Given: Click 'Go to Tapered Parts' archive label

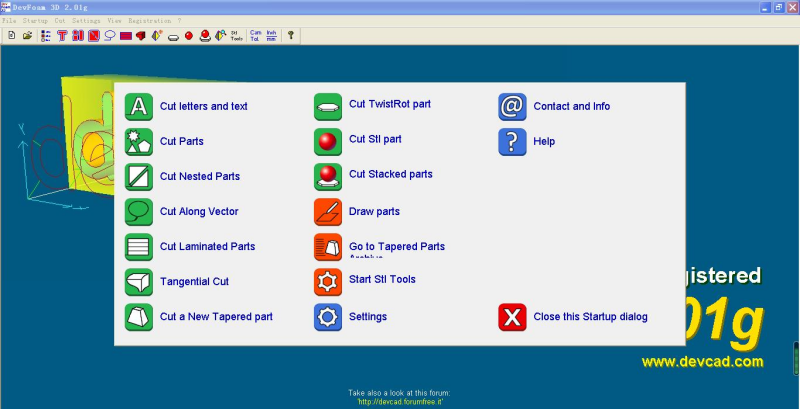Looking at the screenshot, I should coord(397,247).
